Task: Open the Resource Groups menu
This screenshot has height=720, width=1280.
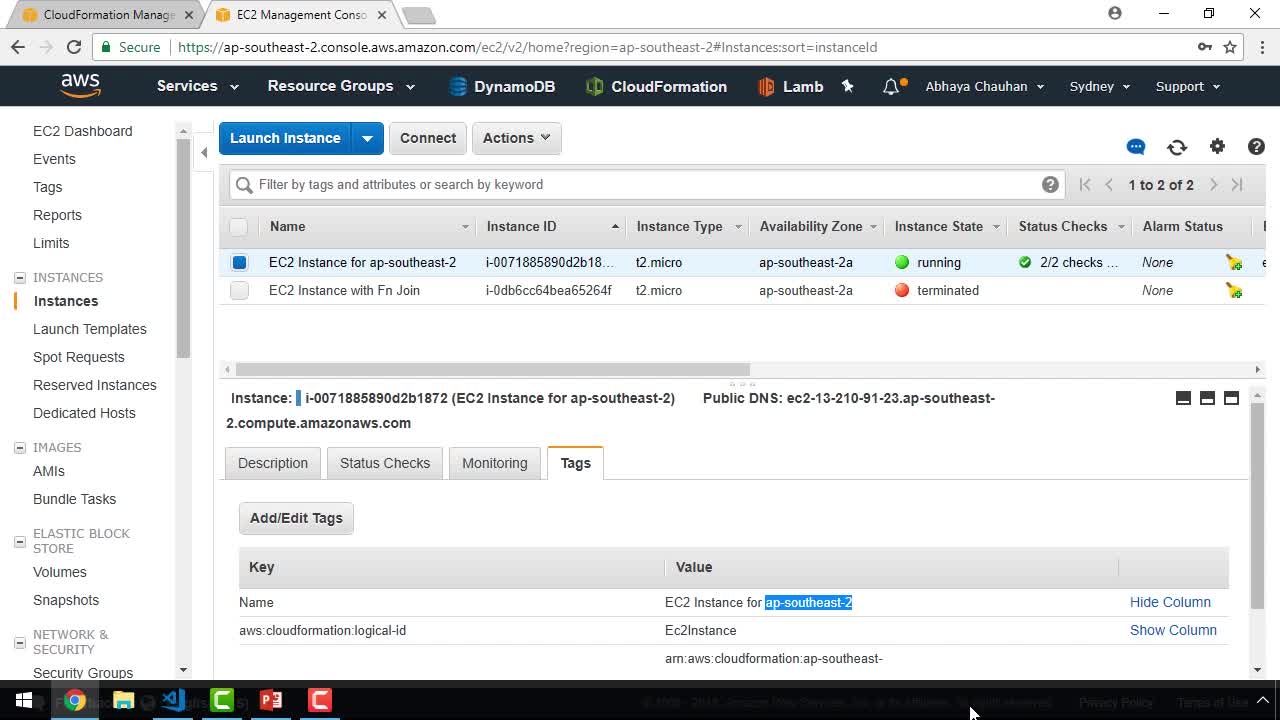Action: (x=341, y=86)
